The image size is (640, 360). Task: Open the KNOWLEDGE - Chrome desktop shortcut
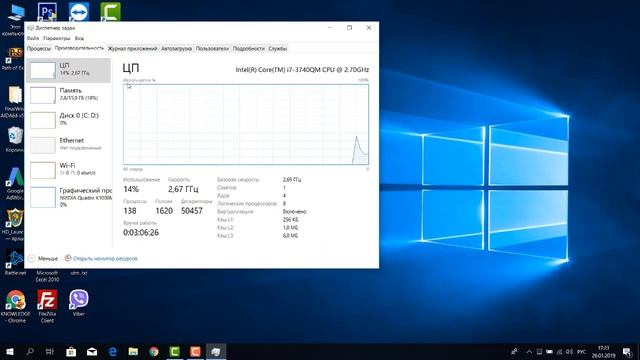16,306
